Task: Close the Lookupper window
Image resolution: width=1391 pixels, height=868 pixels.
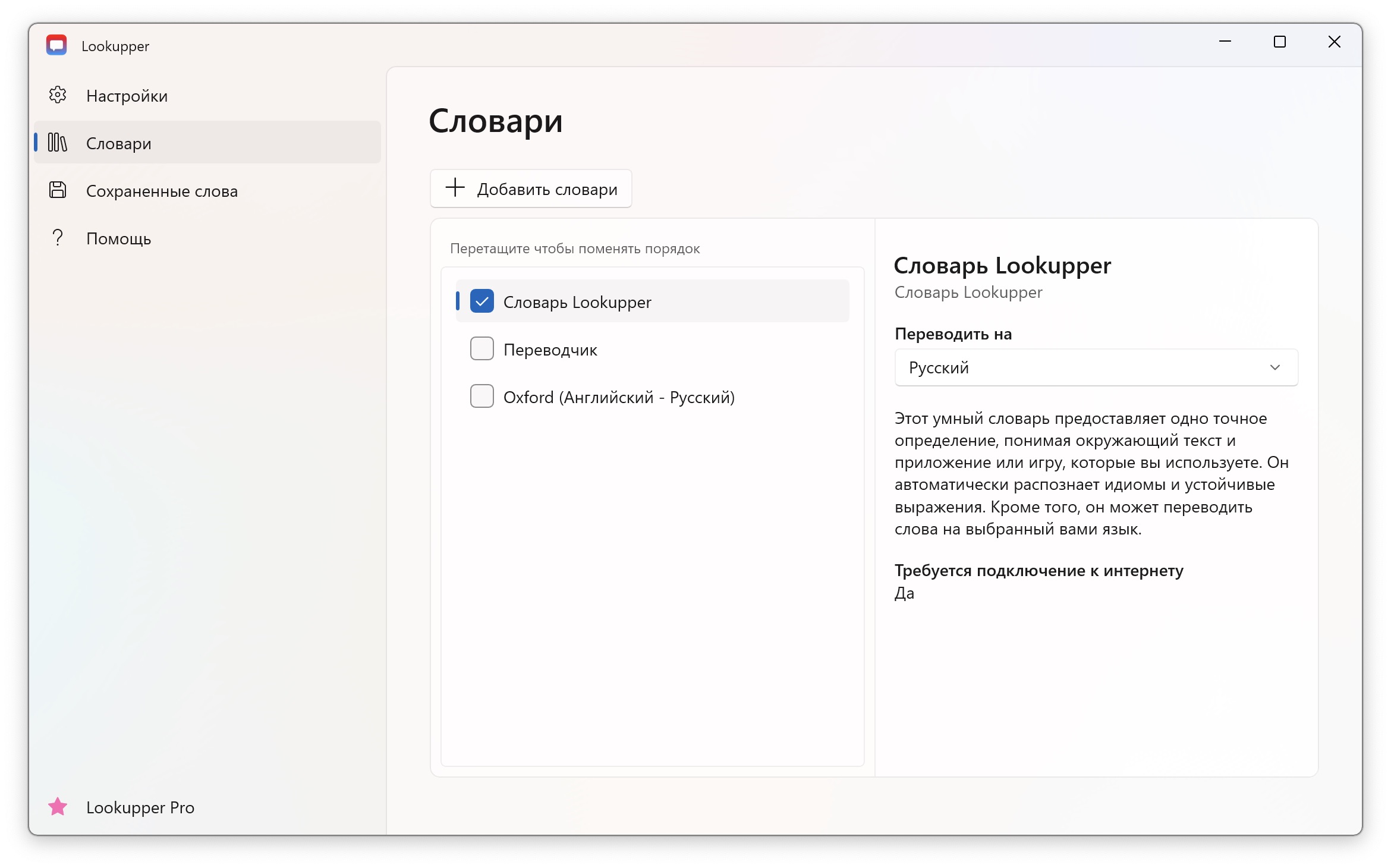Action: tap(1335, 42)
